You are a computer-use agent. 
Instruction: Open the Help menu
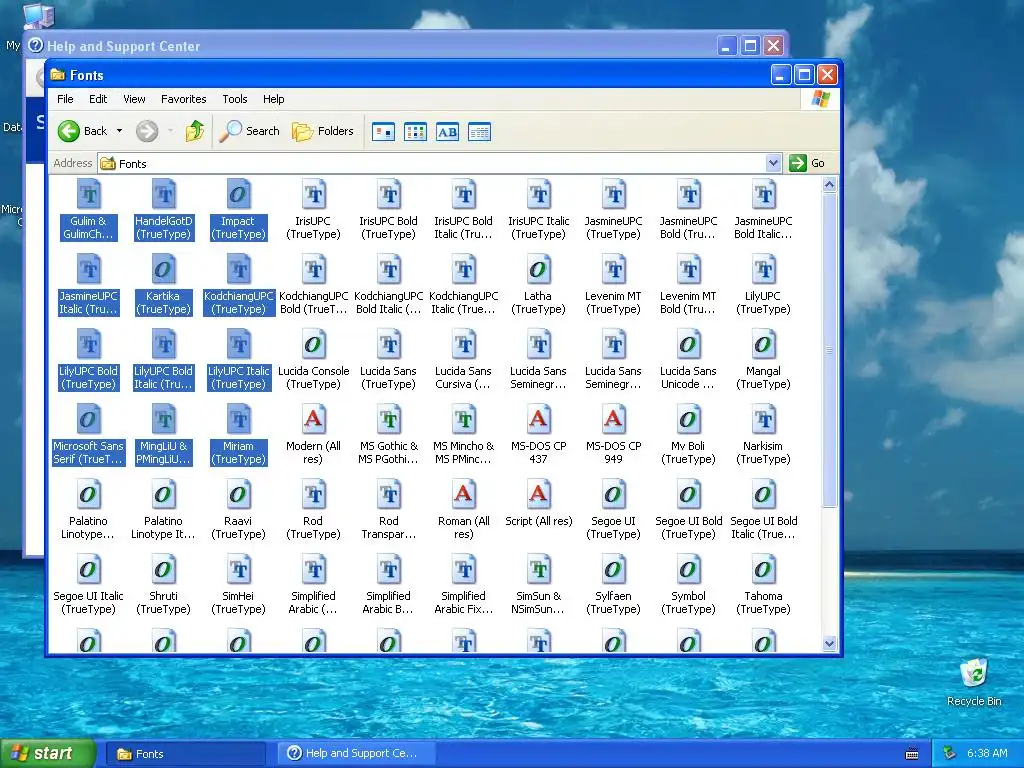(x=274, y=99)
